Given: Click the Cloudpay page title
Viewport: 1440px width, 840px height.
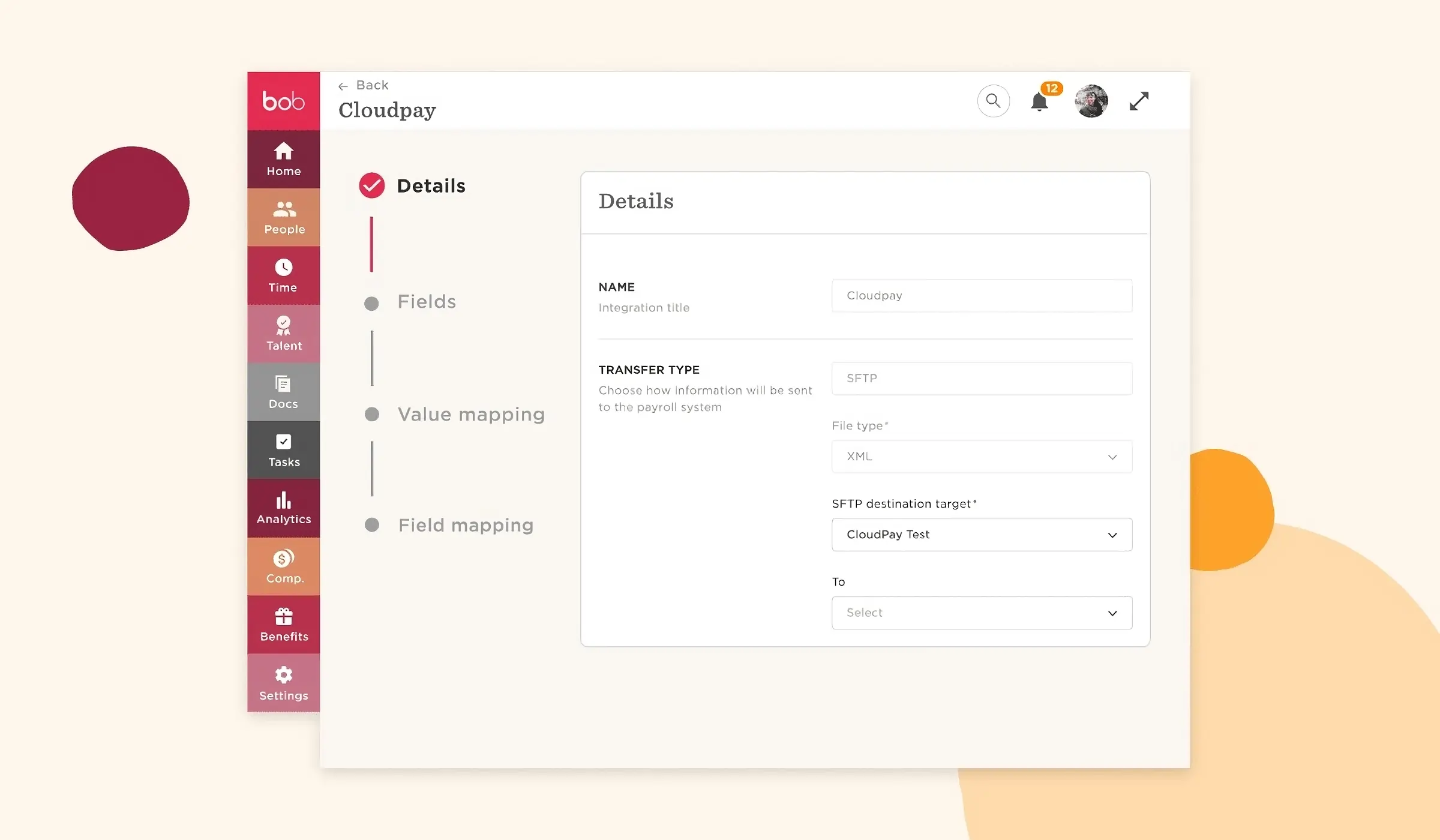Looking at the screenshot, I should point(387,110).
